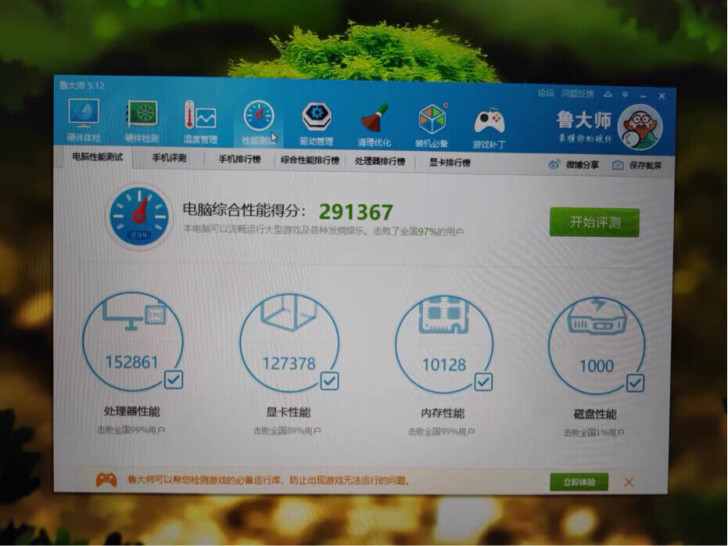Open the 问题反馈 feedback link
Viewport: 728px width, 546px height.
pos(577,94)
